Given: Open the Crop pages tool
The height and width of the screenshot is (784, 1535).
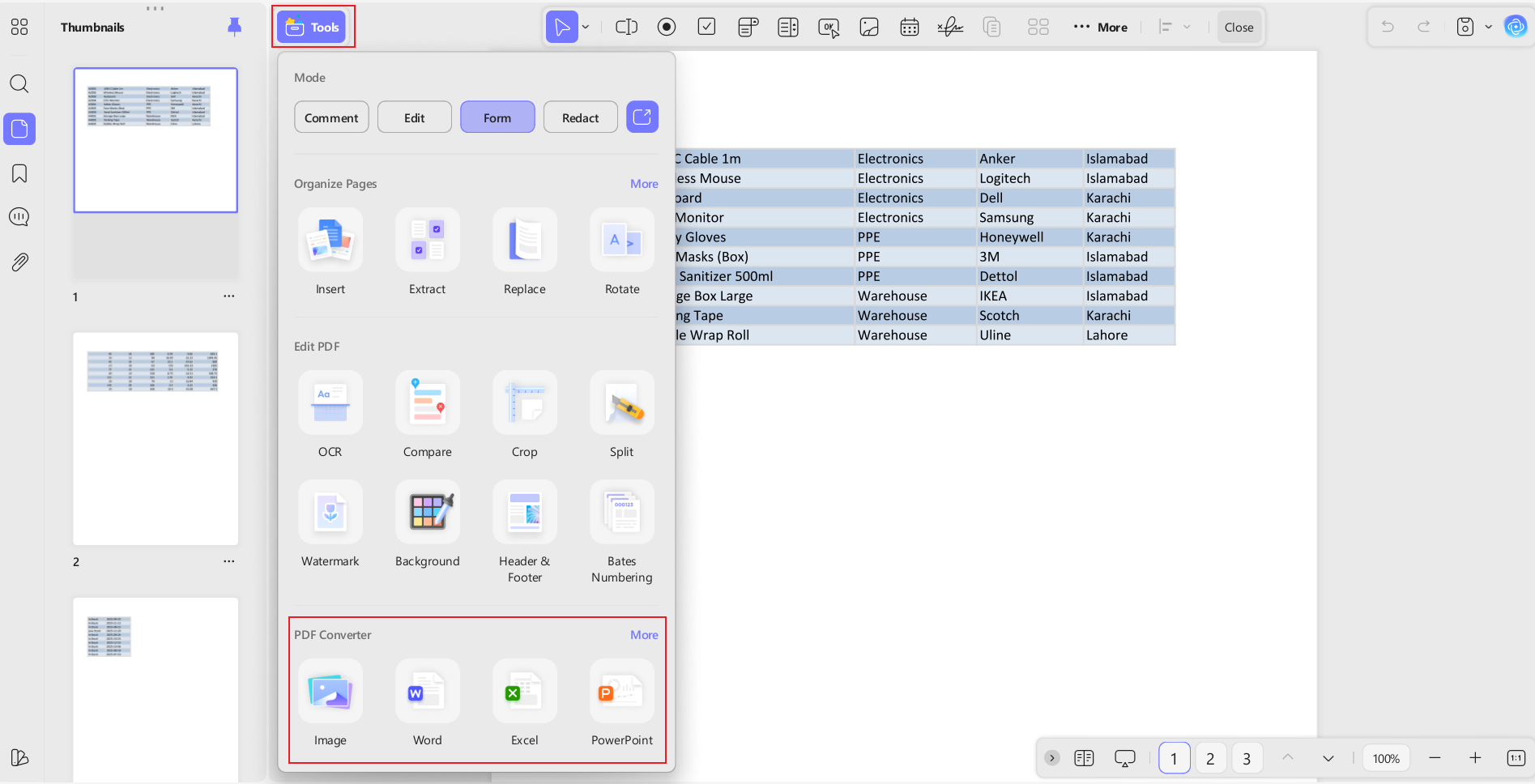Looking at the screenshot, I should [524, 403].
